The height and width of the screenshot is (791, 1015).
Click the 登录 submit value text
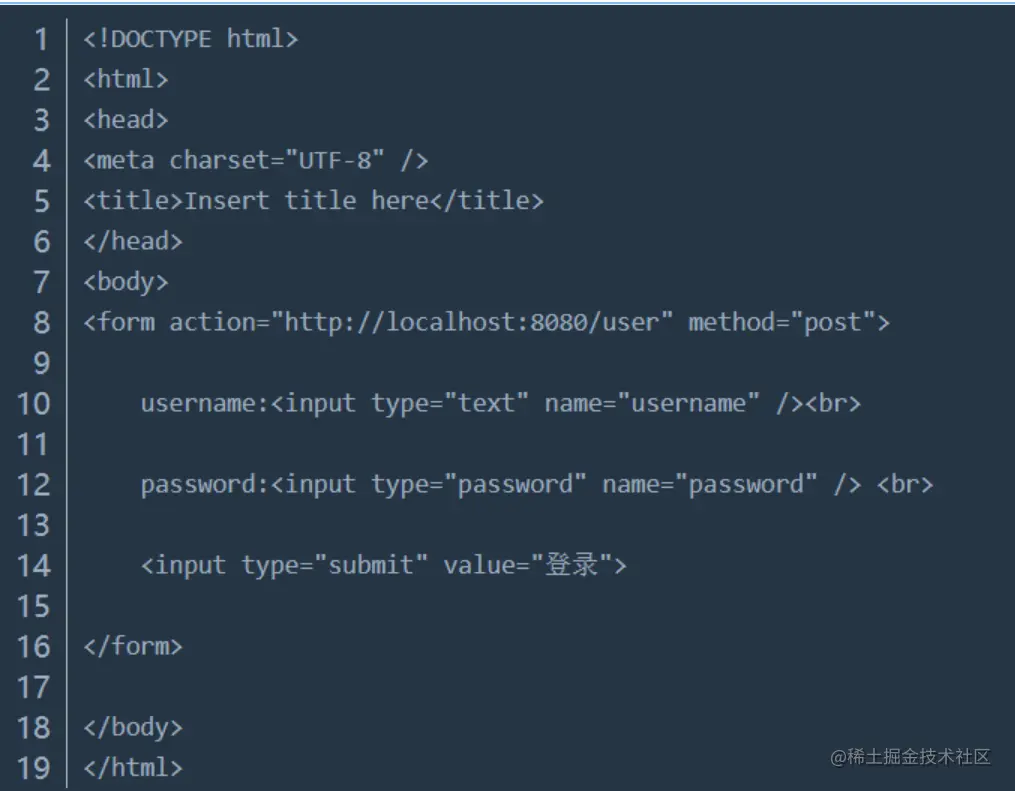coord(572,565)
